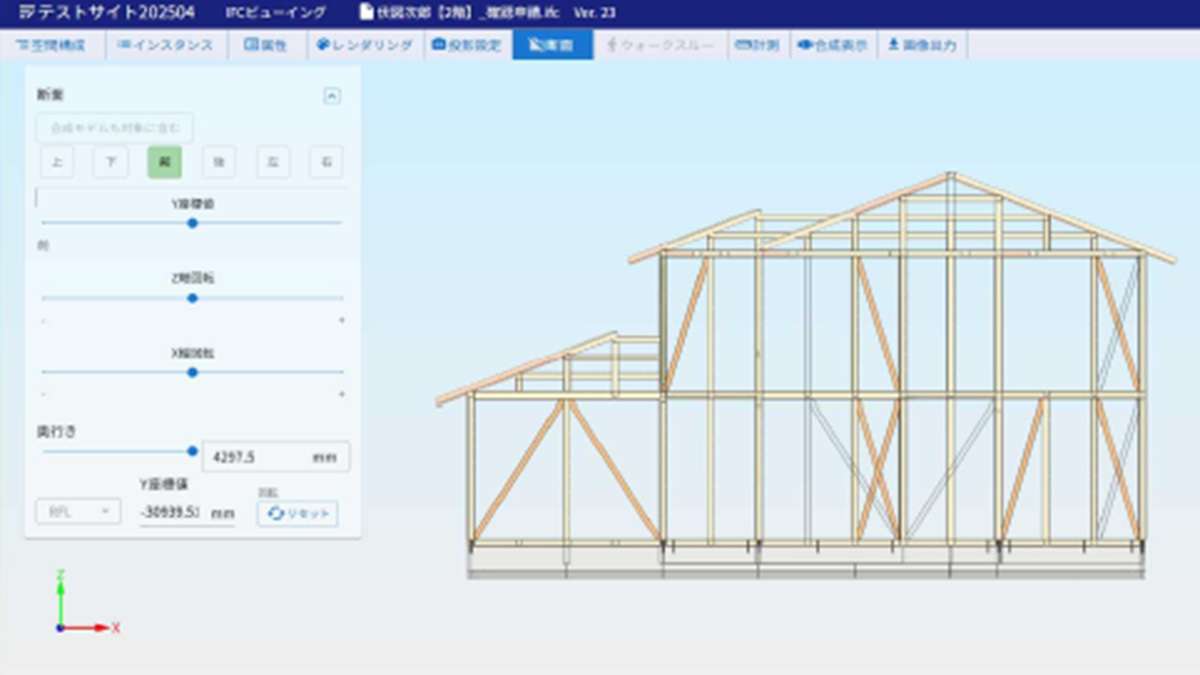Open 画像出力 (image export)

point(922,44)
